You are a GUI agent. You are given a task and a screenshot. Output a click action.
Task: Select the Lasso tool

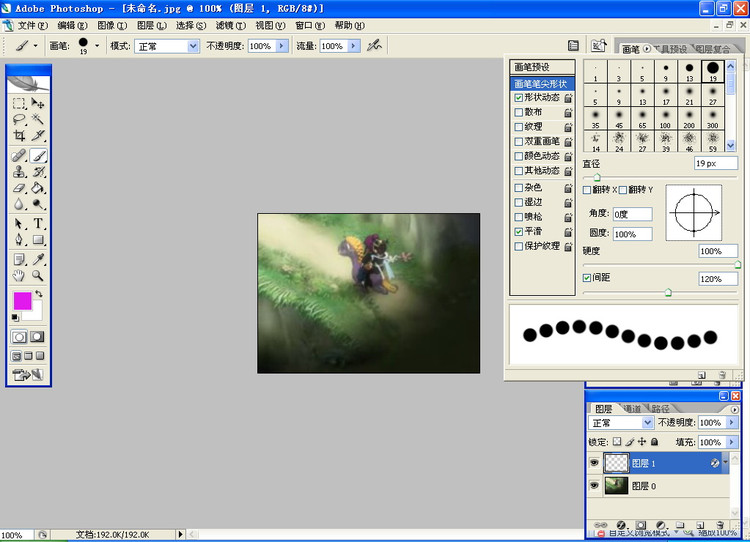click(19, 119)
